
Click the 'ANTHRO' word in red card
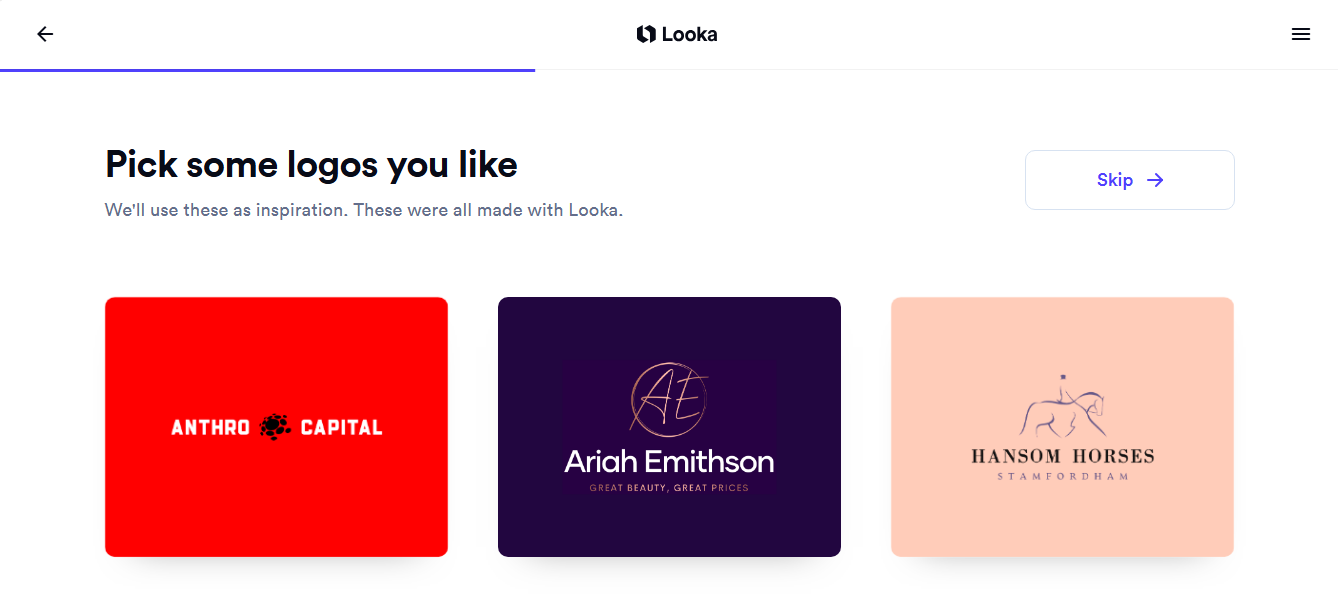[211, 428]
